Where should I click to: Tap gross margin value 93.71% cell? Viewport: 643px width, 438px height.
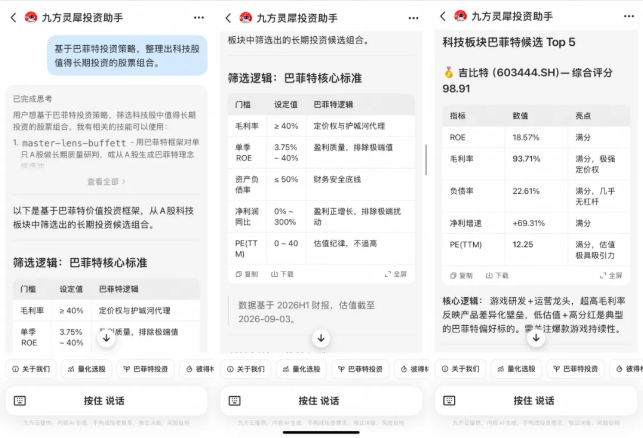pyautogui.click(x=536, y=164)
